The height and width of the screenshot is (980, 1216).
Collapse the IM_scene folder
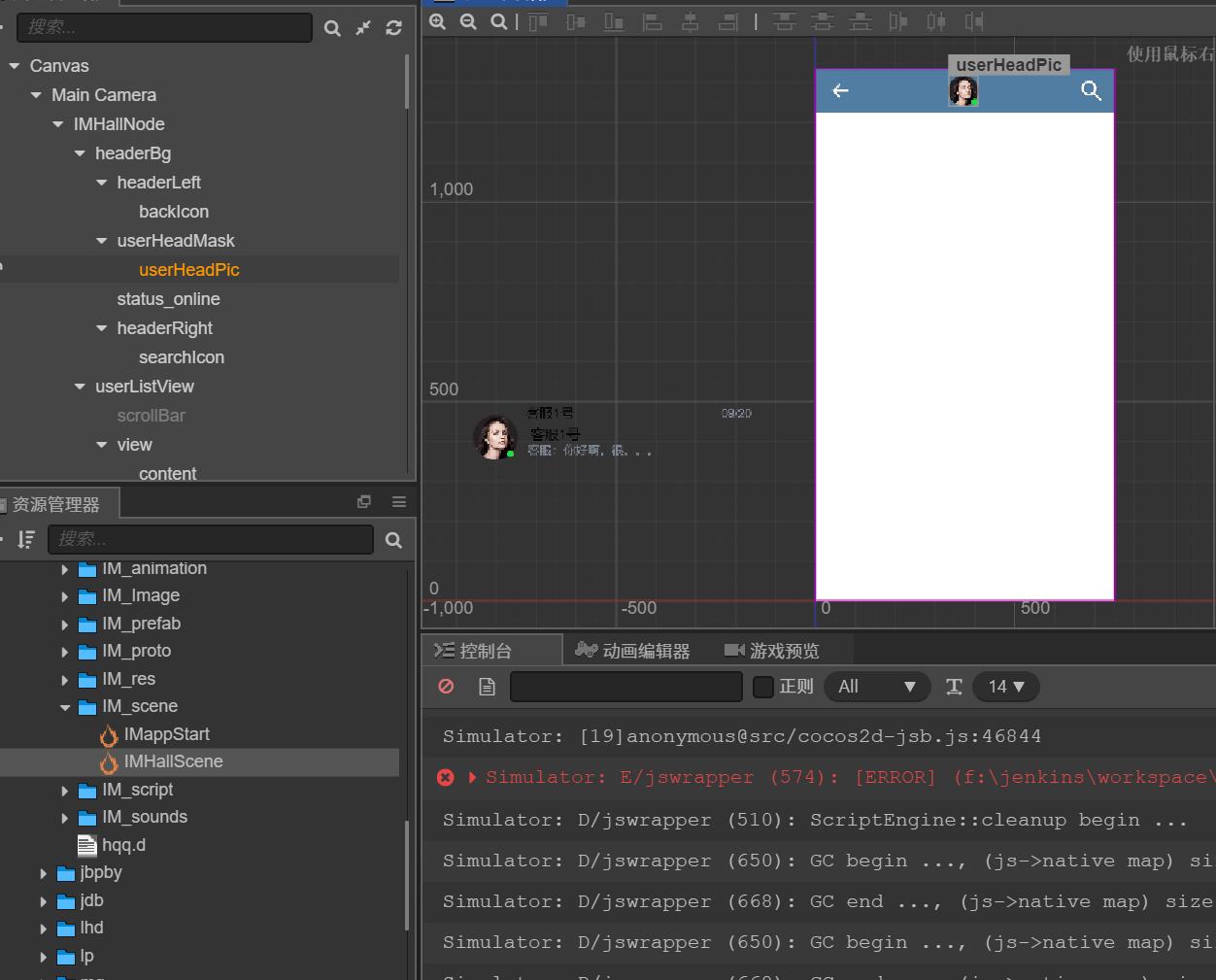[65, 707]
